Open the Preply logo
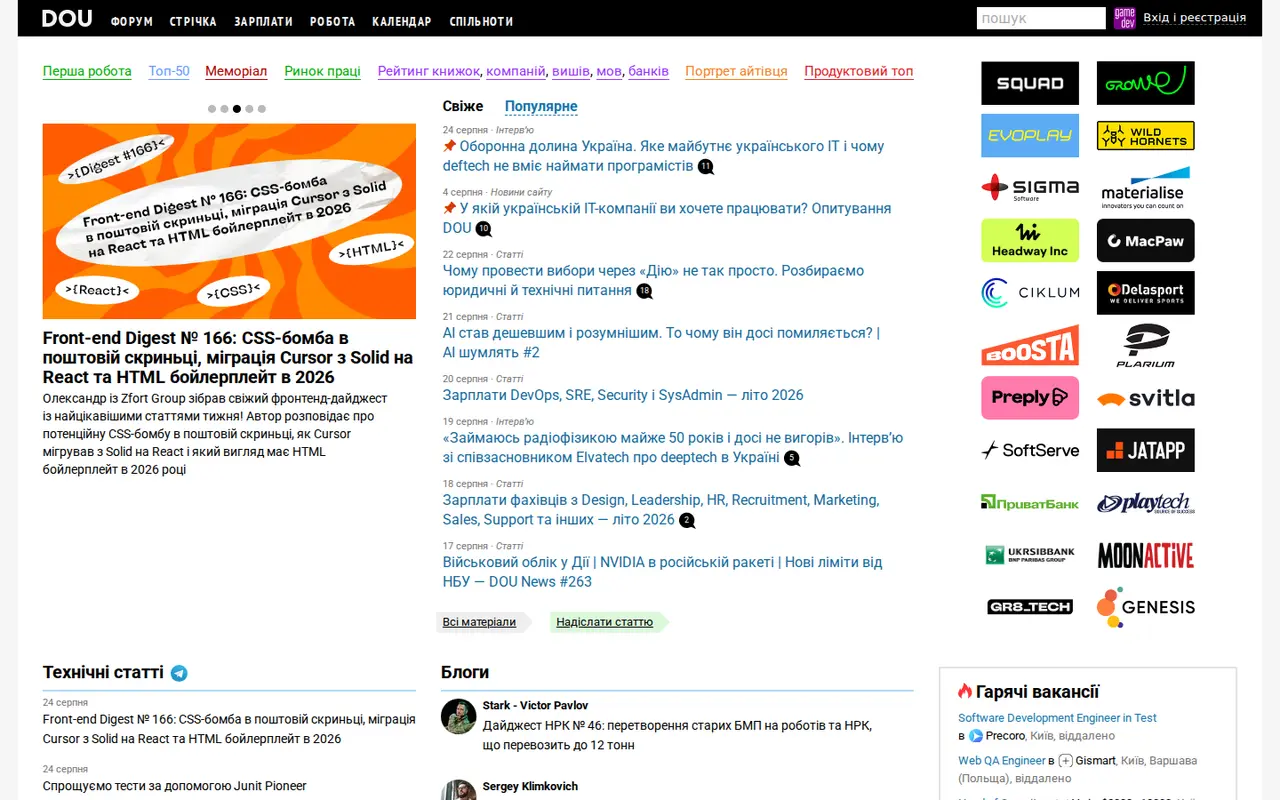 pyautogui.click(x=1030, y=398)
